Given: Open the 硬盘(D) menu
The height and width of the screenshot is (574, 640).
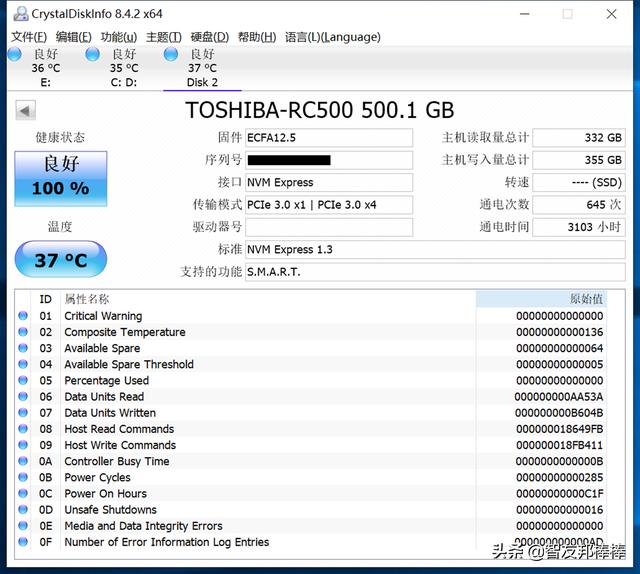Looking at the screenshot, I should click(x=209, y=37).
